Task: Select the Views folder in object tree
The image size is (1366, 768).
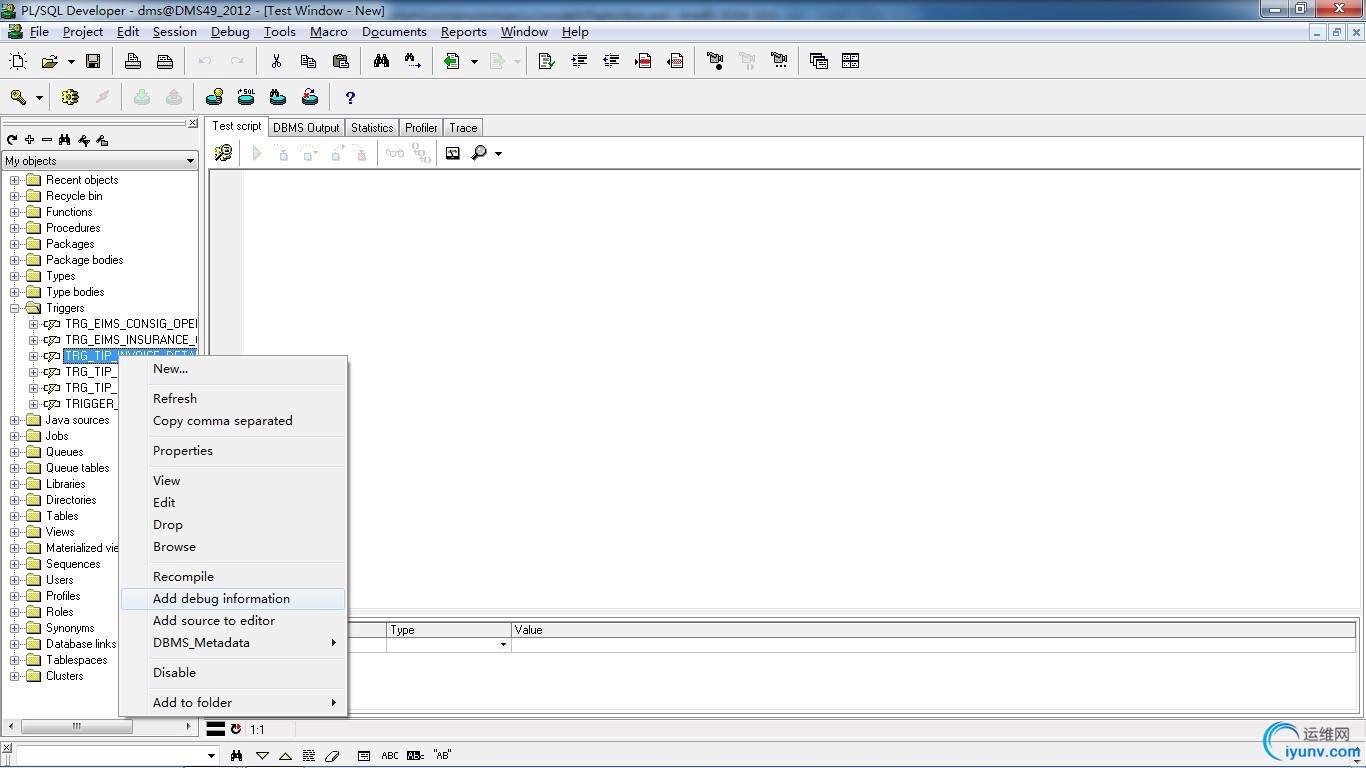Action: 60,532
